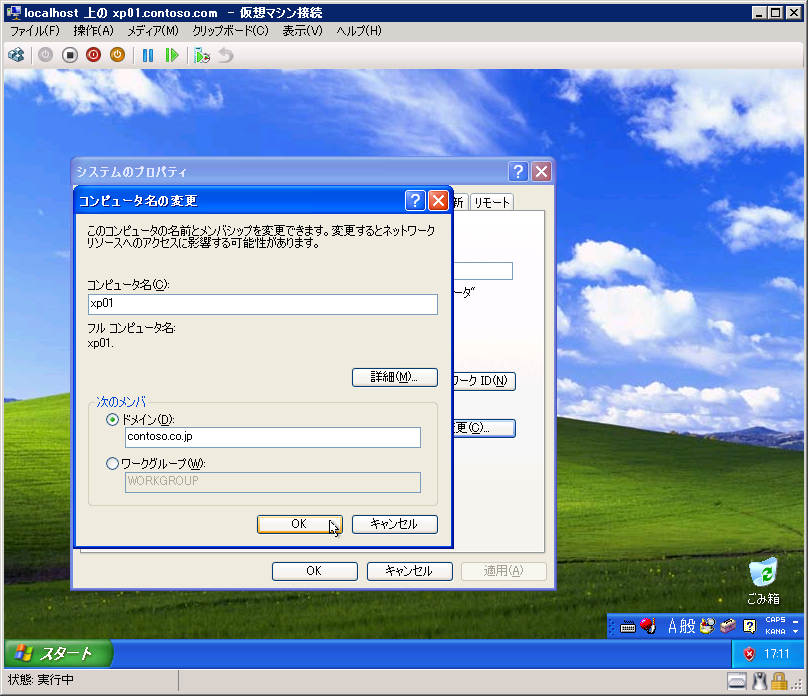
Task: Open the language bar options arrow
Action: pos(796,632)
